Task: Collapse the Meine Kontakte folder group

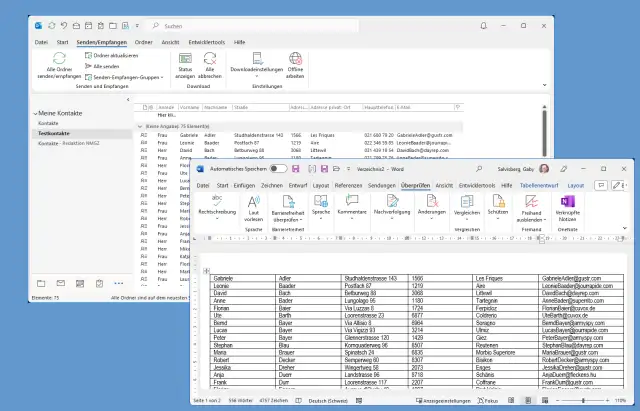Action: click(35, 114)
